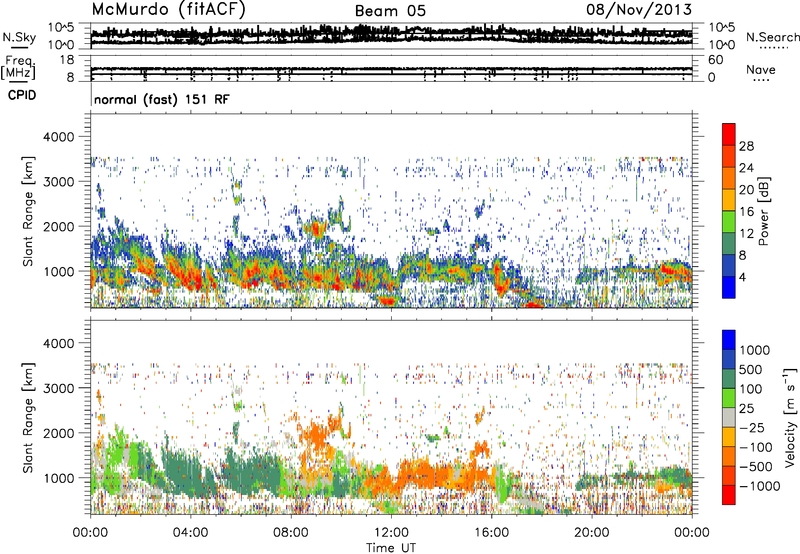Viewport: 800px width, 554px height.
Task: Click the date '08/Nov/2013'
Action: click(x=639, y=9)
